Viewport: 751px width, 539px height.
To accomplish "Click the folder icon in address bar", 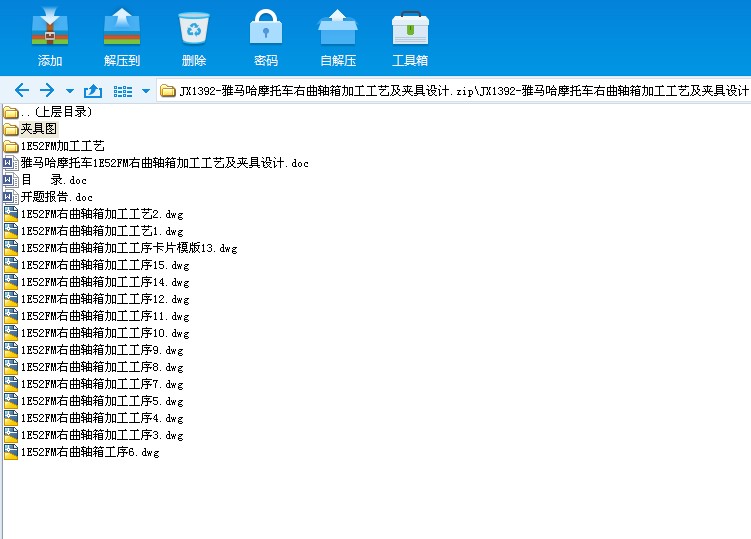I will pos(167,91).
